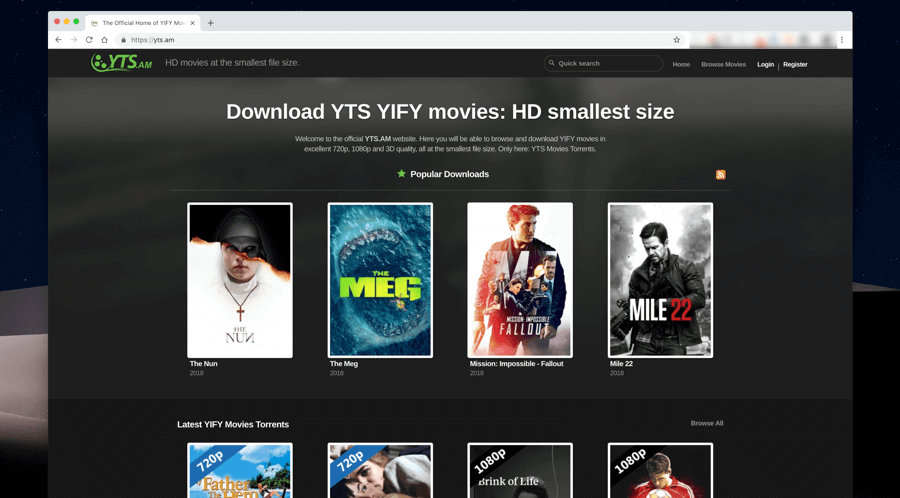Select the Official Home of YIFY tab
900x498 pixels.
[143, 23]
